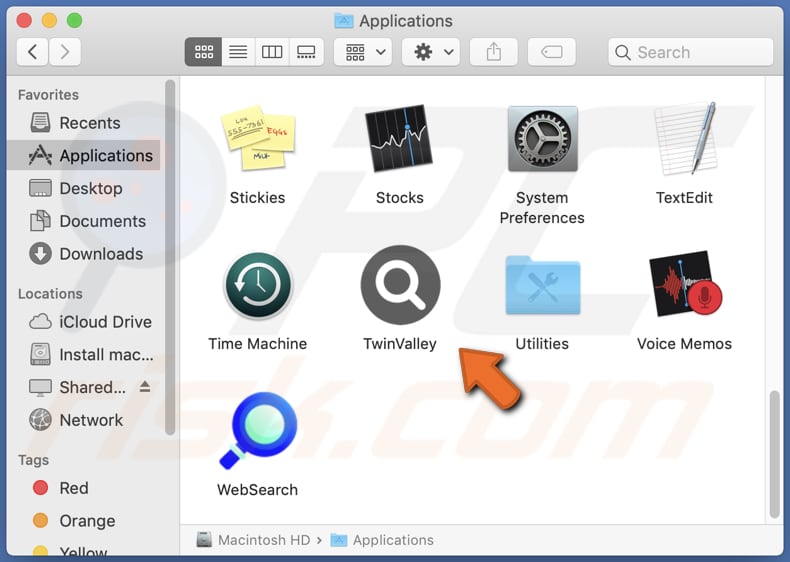The height and width of the screenshot is (562, 790).
Task: Click the Time Machine label text
Action: [x=257, y=344]
